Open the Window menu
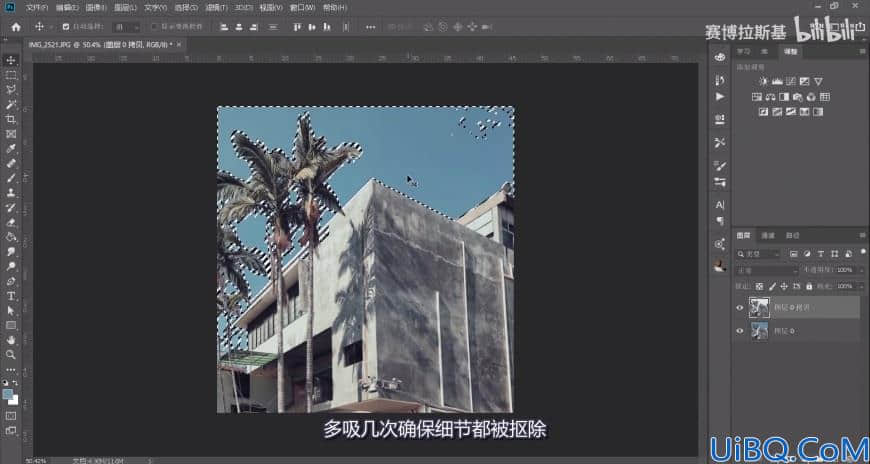Image resolution: width=870 pixels, height=464 pixels. click(x=302, y=8)
